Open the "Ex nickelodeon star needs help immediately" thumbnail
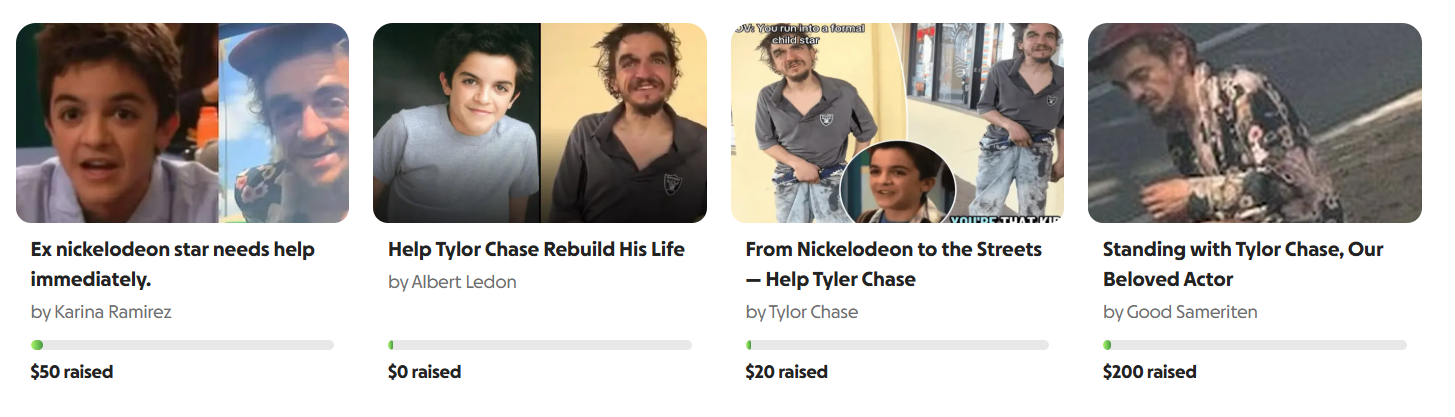 coord(182,122)
